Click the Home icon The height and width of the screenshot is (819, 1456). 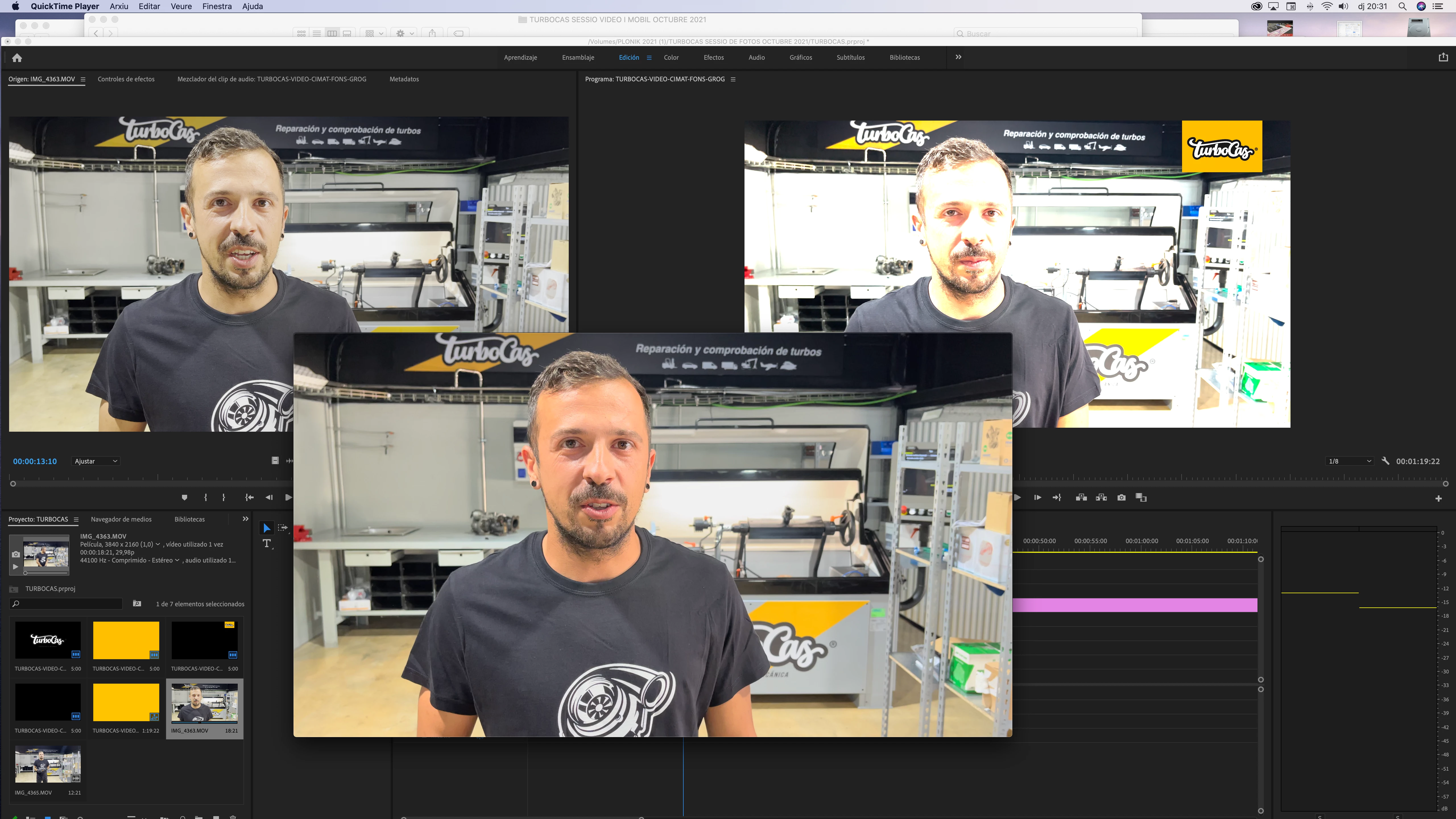[x=17, y=58]
